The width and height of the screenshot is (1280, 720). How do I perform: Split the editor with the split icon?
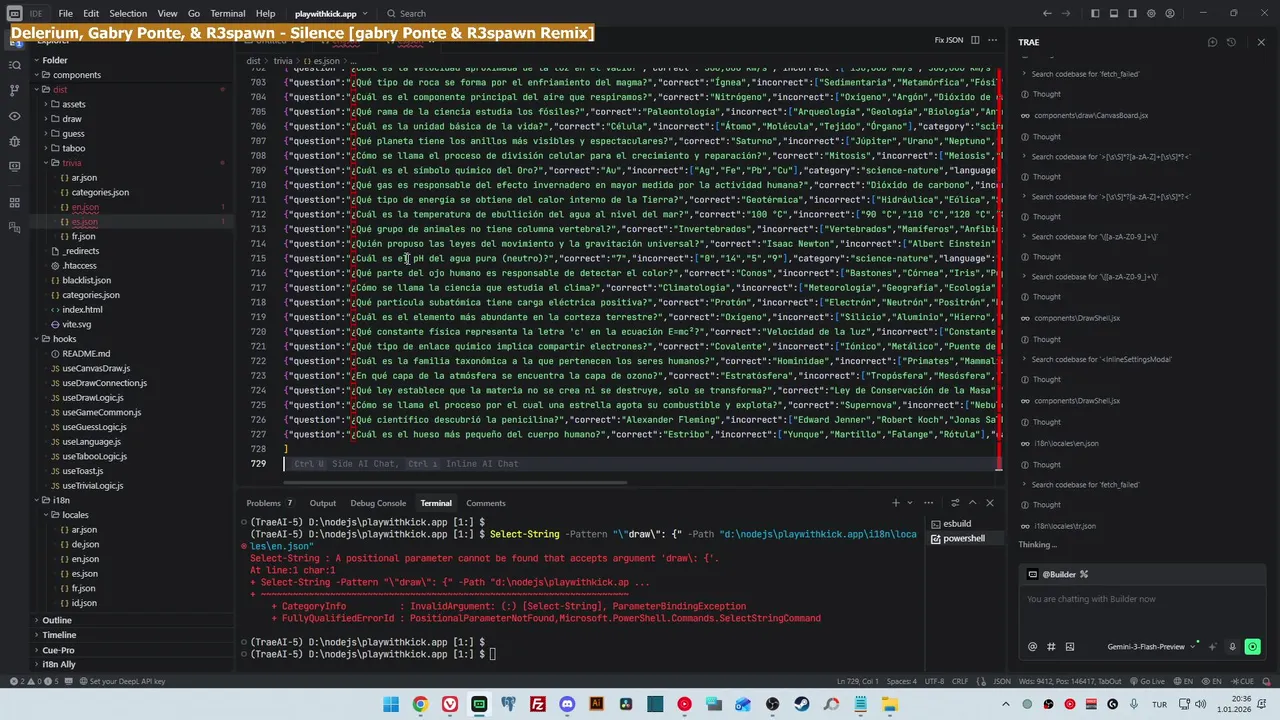pyautogui.click(x=975, y=41)
